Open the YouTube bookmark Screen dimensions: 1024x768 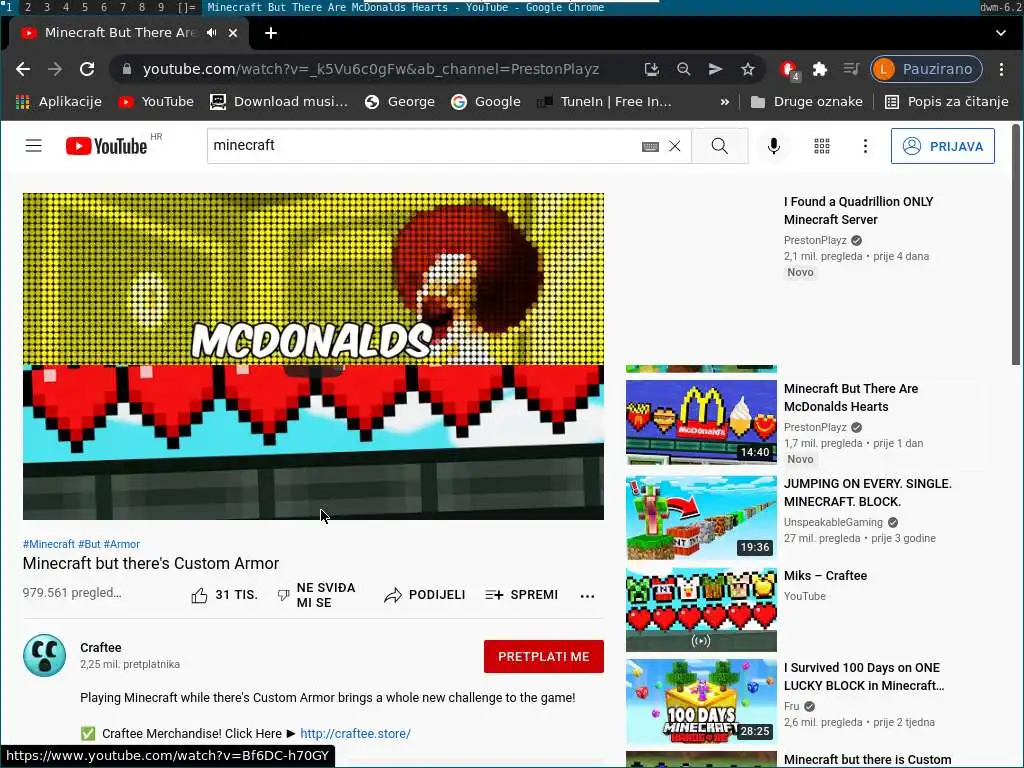pyautogui.click(x=156, y=102)
